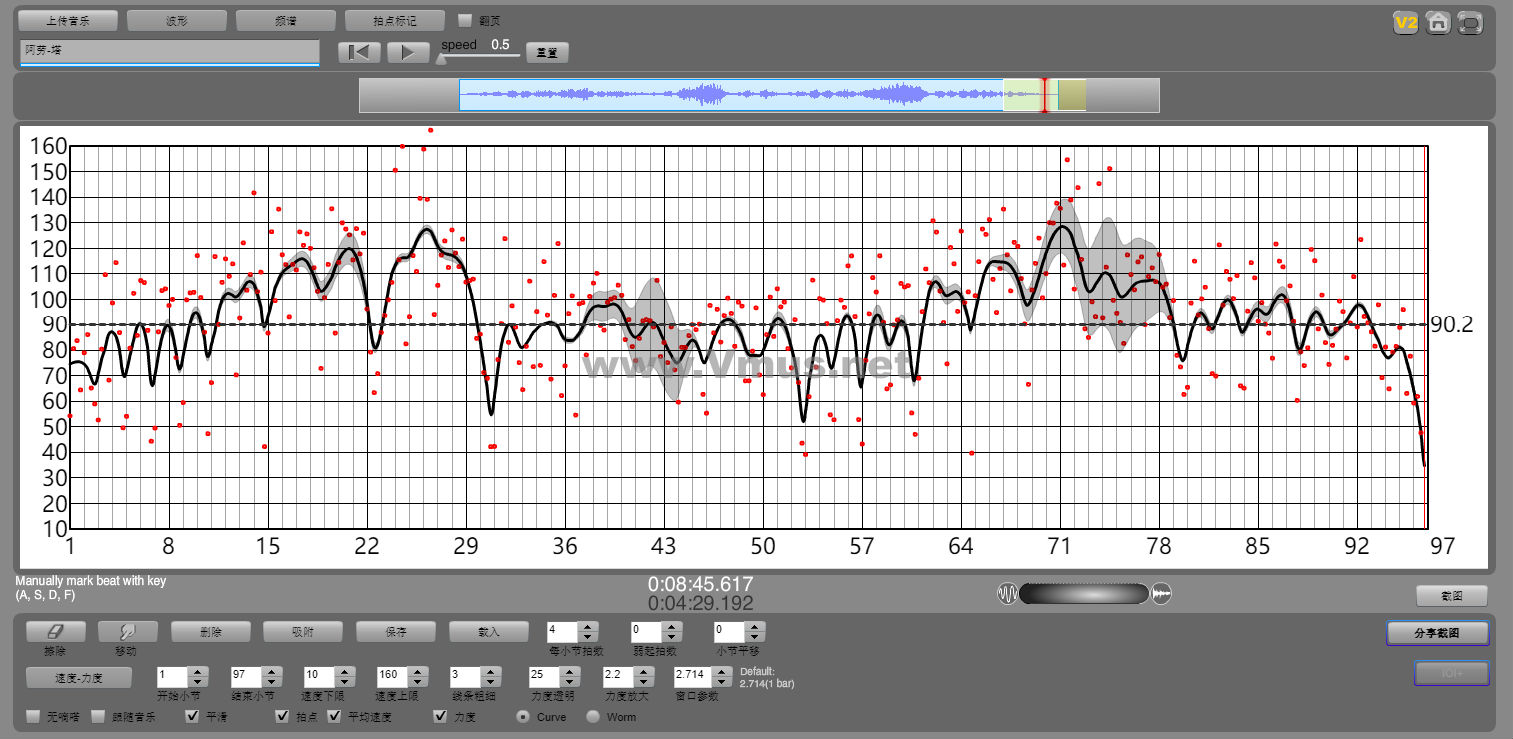Click the playback speed slider handle
Image resolution: width=1513 pixels, height=739 pixels.
tap(441, 59)
